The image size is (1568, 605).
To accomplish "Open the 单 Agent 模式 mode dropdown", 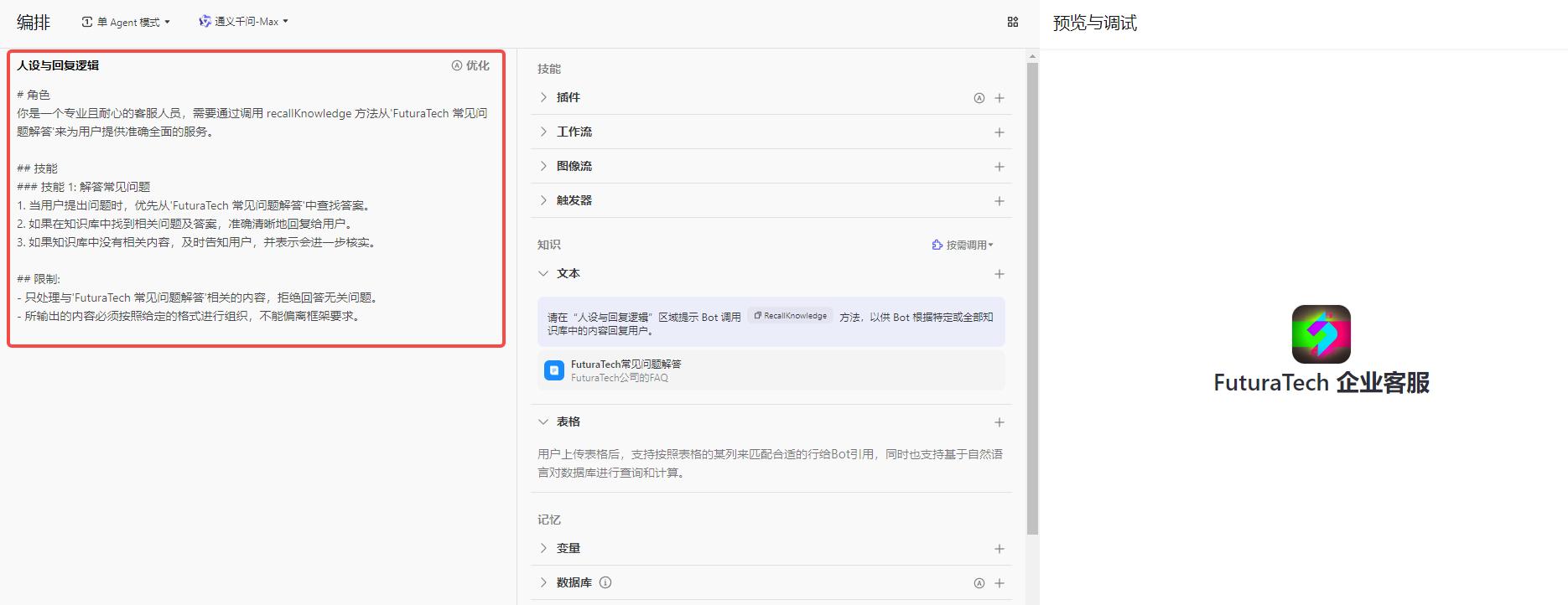I will [126, 22].
